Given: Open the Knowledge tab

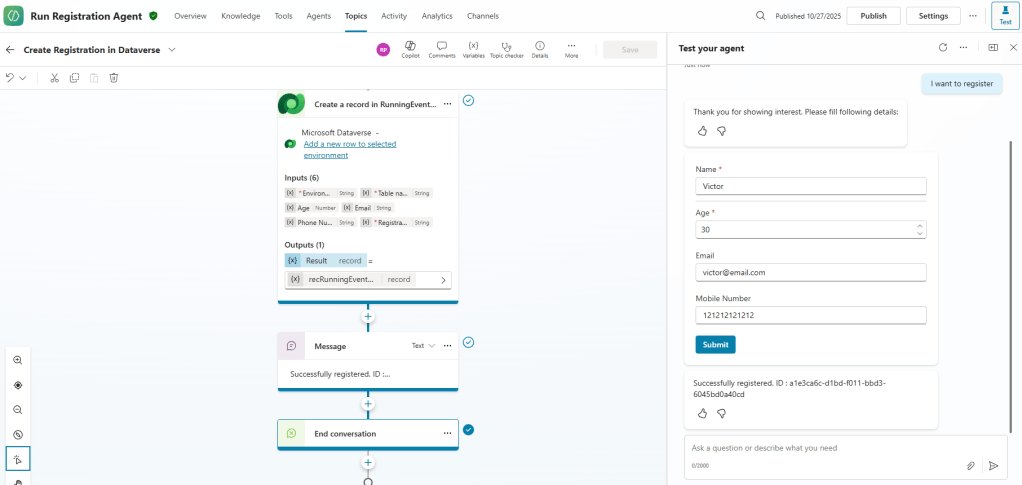Looking at the screenshot, I should [x=240, y=16].
